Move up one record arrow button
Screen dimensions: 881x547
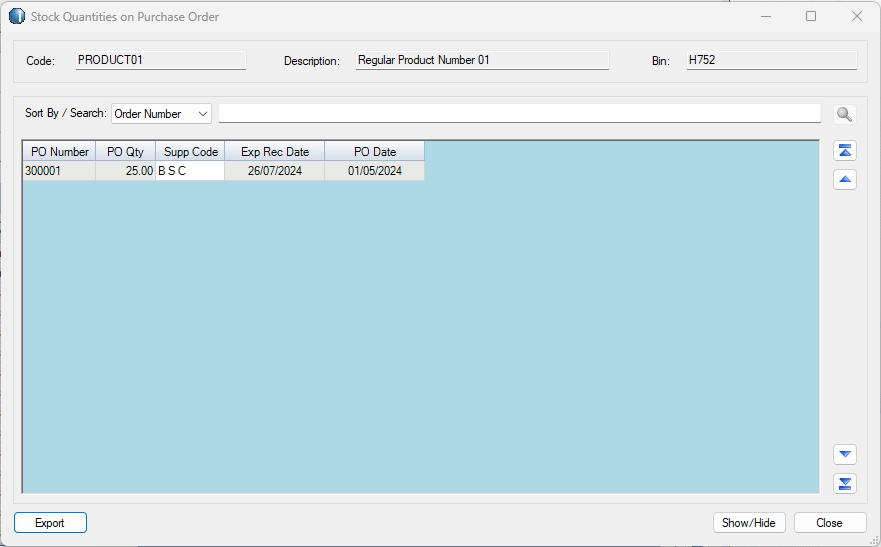tap(844, 180)
